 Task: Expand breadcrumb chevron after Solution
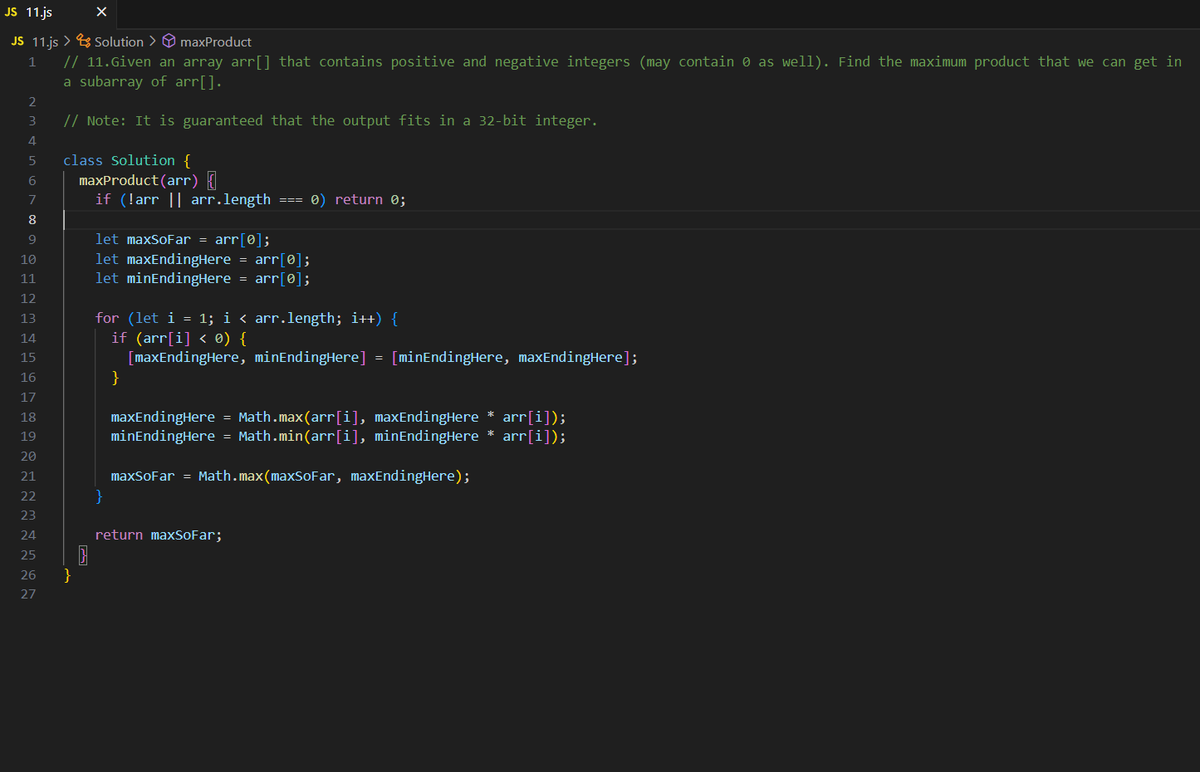152,42
